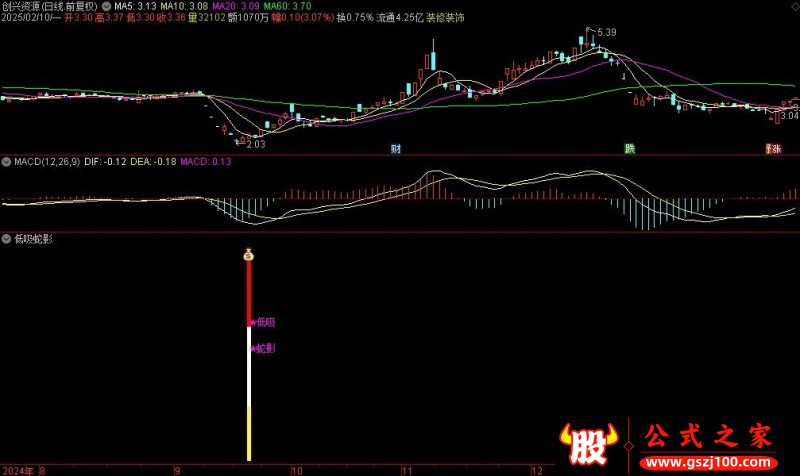
Task: Select month 10 on the time axis
Action: (296, 470)
